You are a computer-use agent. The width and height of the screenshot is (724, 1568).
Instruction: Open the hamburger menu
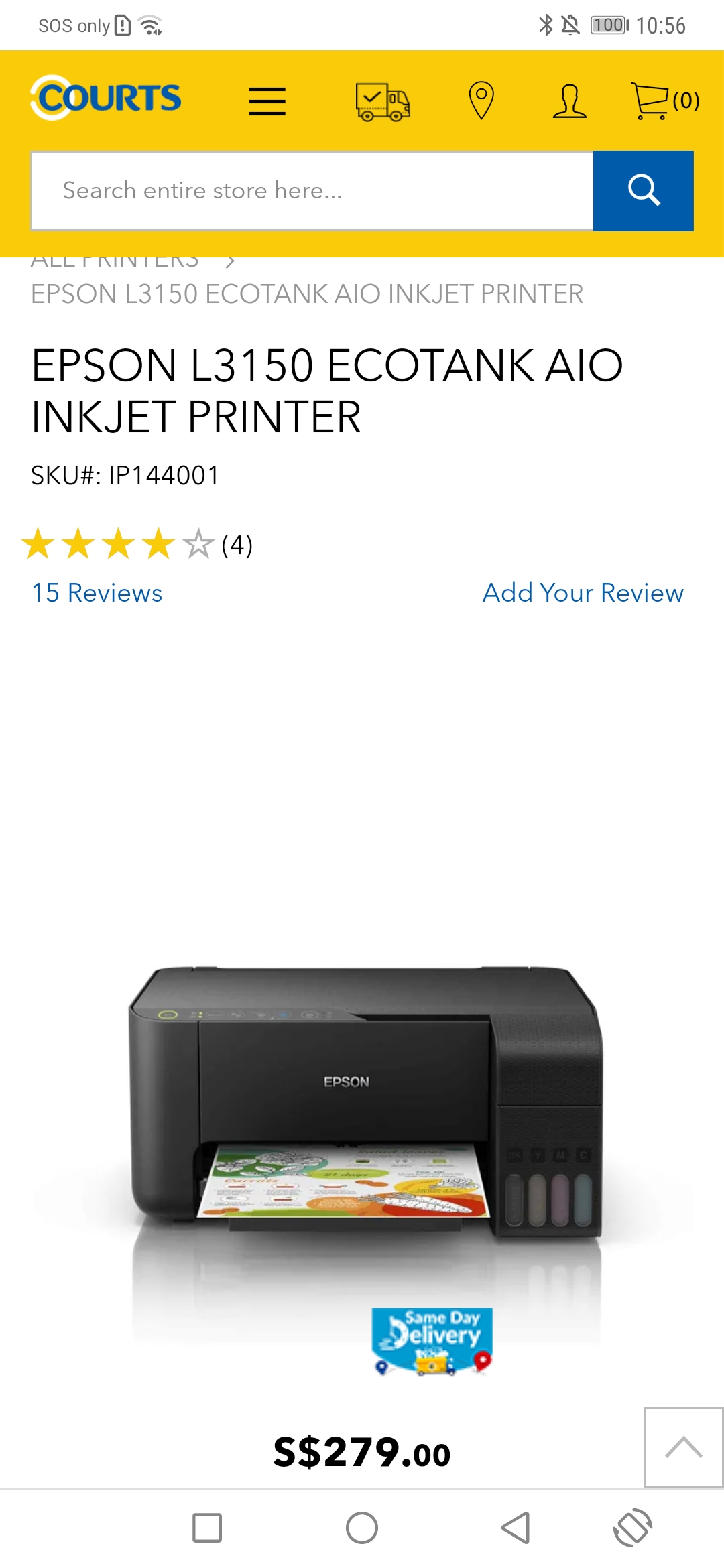point(267,101)
